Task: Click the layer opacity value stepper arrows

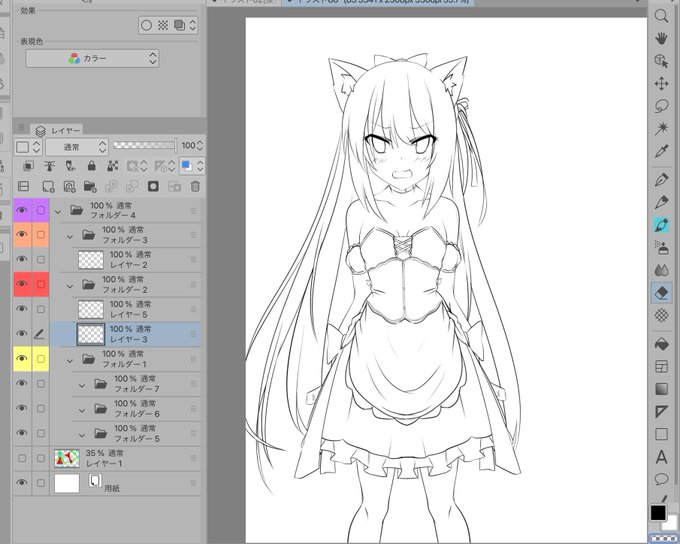Action: [200, 145]
